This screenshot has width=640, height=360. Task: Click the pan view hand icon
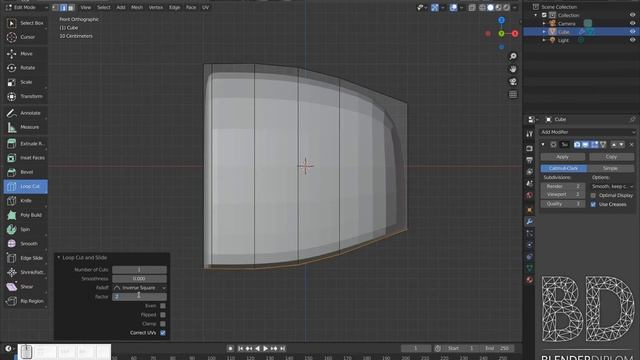pyautogui.click(x=513, y=69)
